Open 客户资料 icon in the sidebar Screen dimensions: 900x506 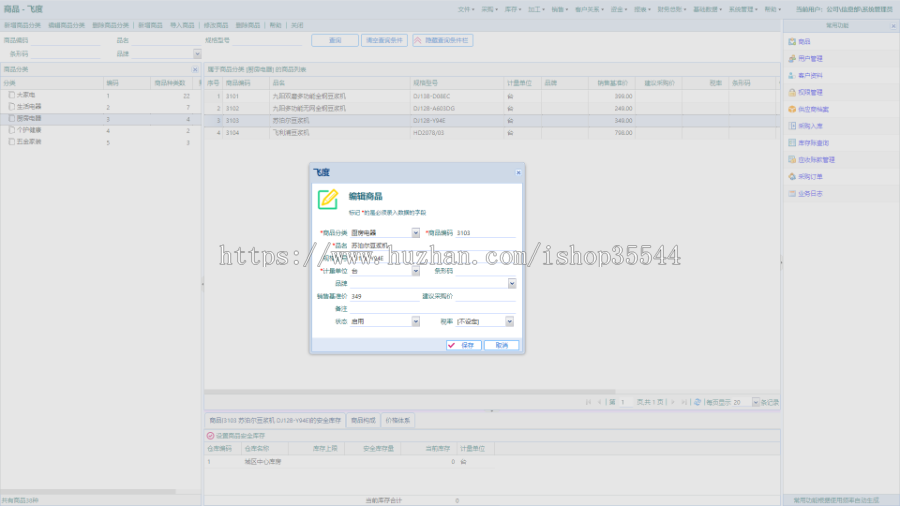(x=792, y=75)
